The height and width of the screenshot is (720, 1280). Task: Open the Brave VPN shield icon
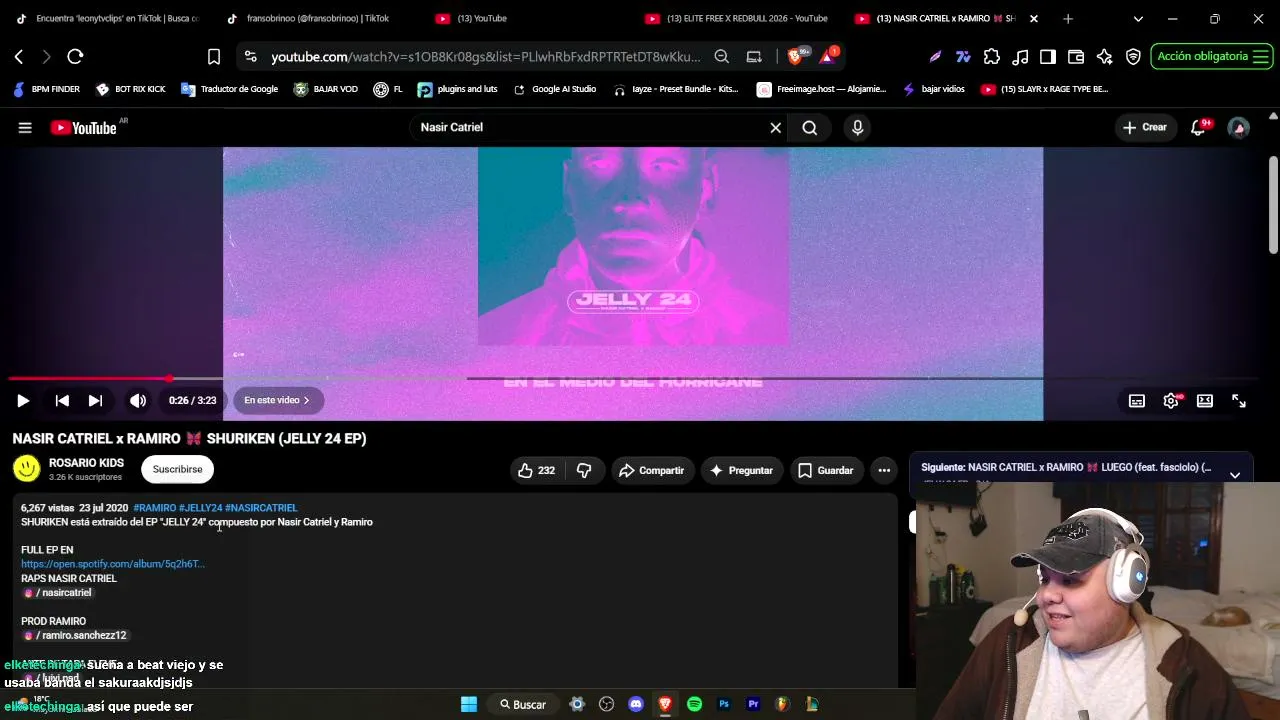[1133, 57]
